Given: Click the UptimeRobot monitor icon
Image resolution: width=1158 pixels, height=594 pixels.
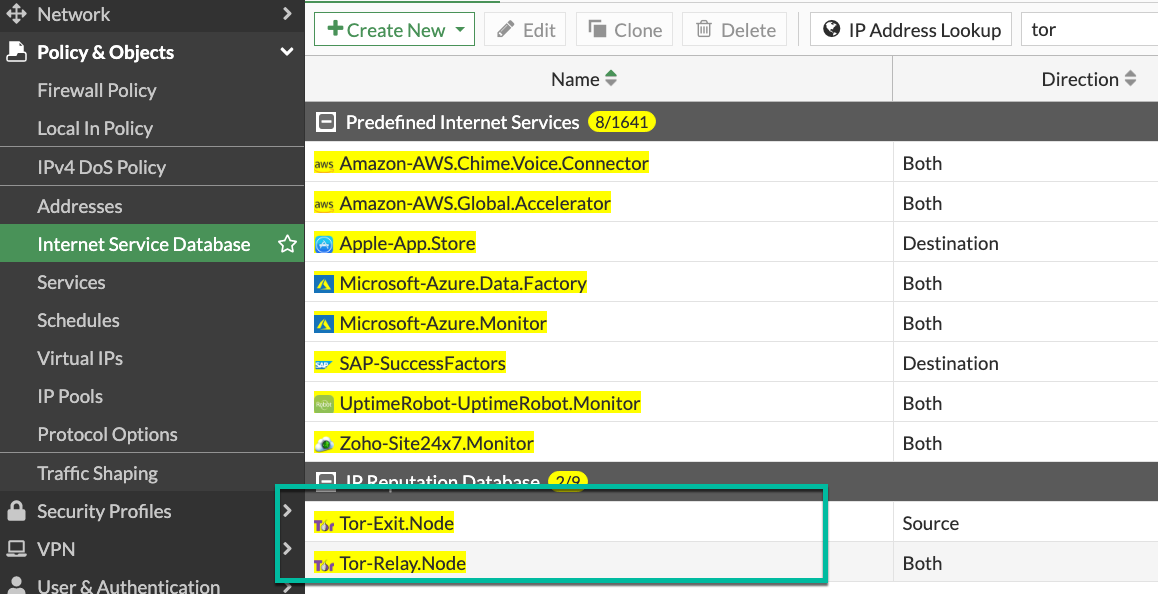Looking at the screenshot, I should (324, 404).
